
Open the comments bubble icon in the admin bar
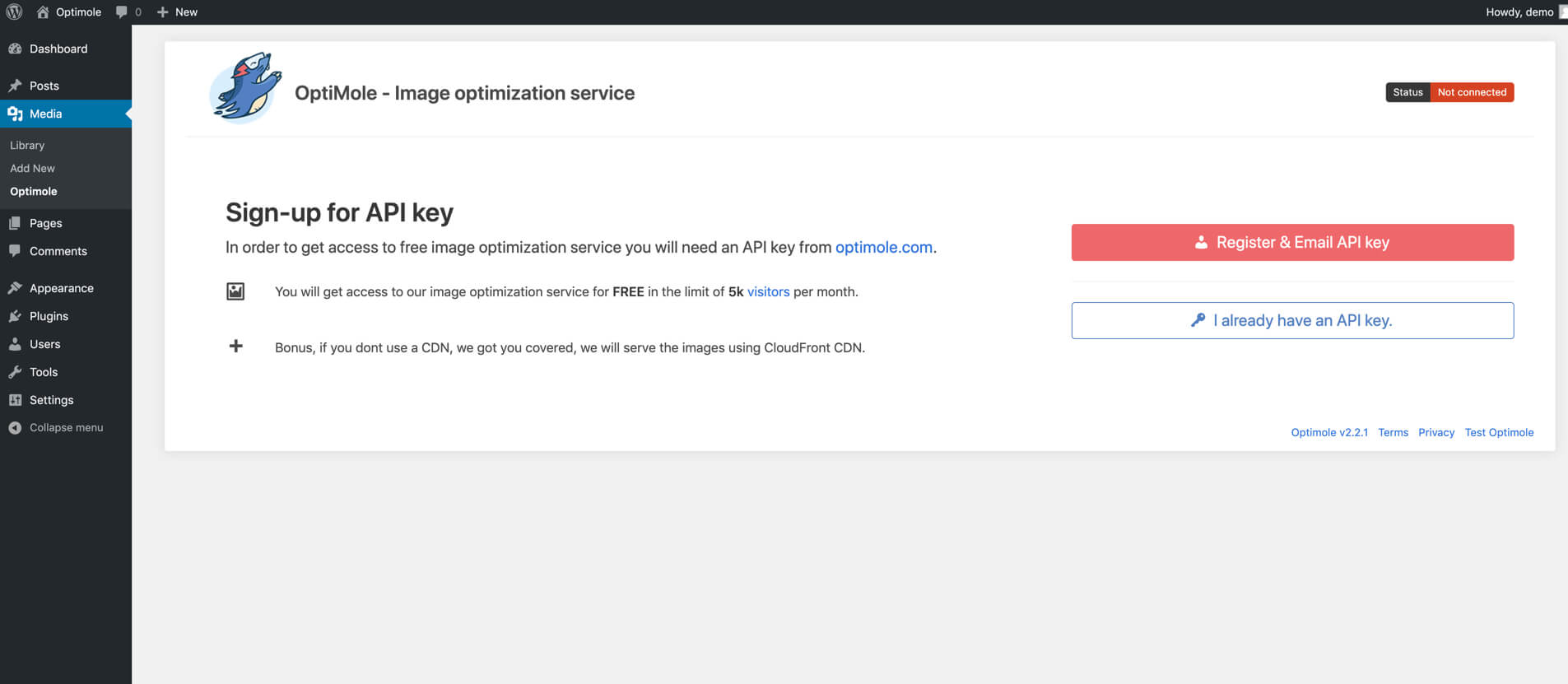click(x=122, y=12)
